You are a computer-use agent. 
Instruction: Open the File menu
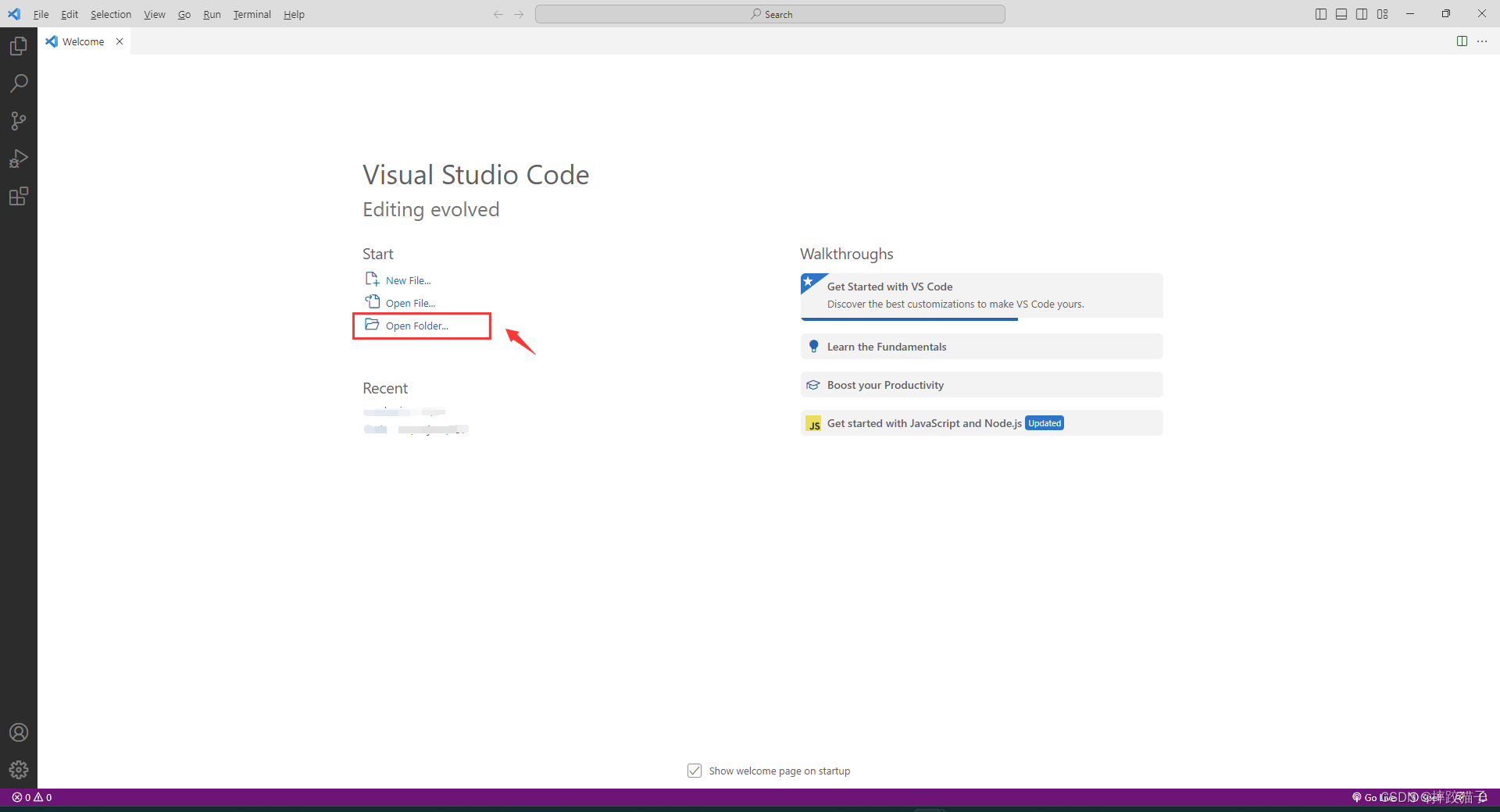41,14
